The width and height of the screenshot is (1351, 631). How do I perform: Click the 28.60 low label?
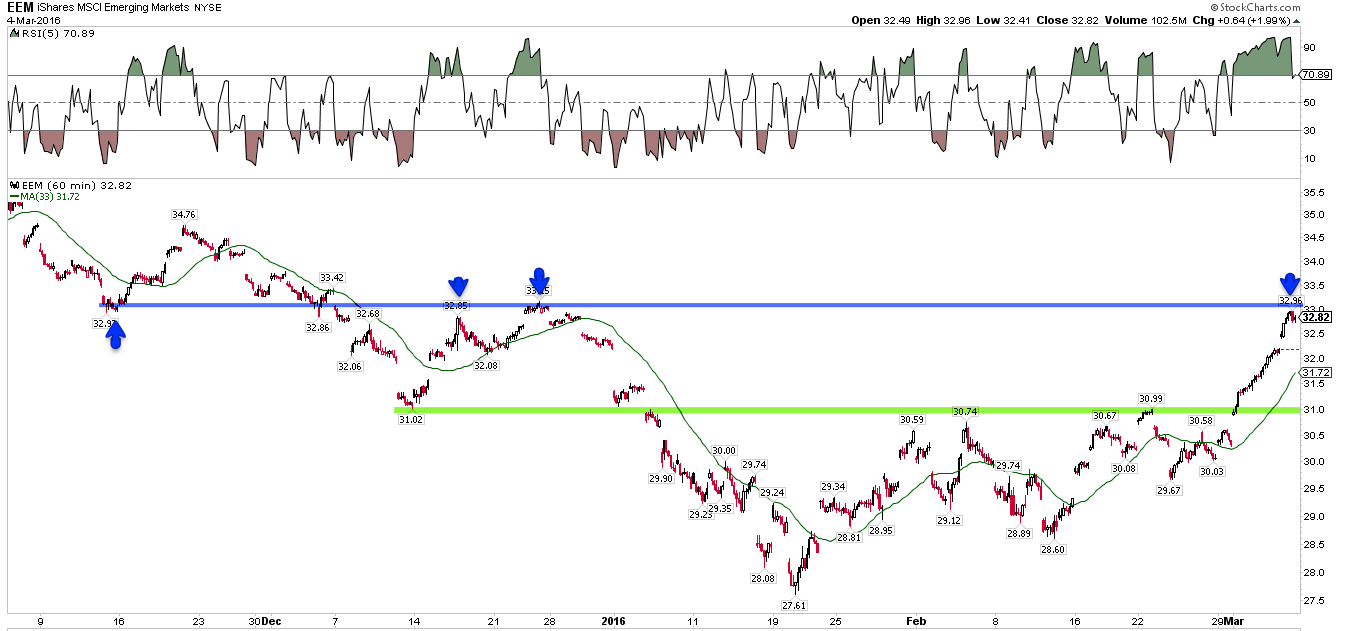point(1052,549)
